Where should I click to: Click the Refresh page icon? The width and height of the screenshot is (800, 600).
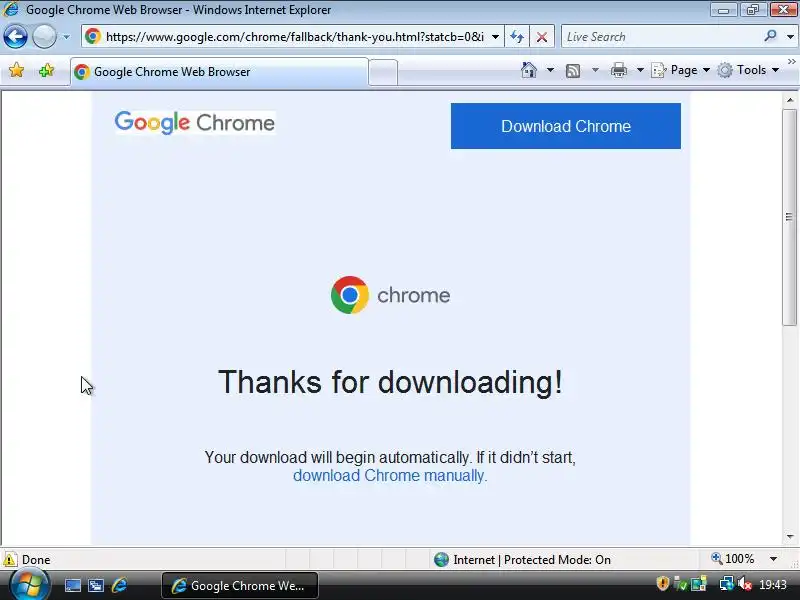point(517,37)
